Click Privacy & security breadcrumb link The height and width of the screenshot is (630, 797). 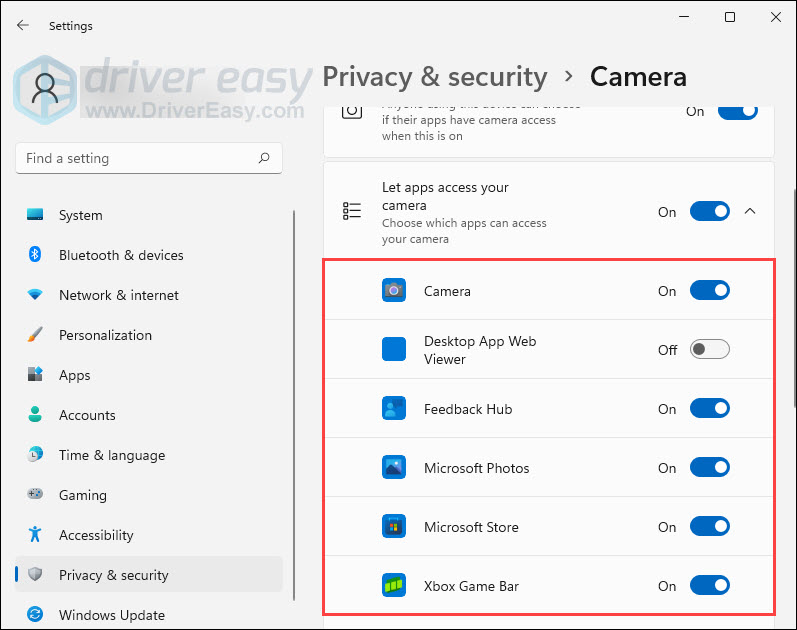point(434,77)
